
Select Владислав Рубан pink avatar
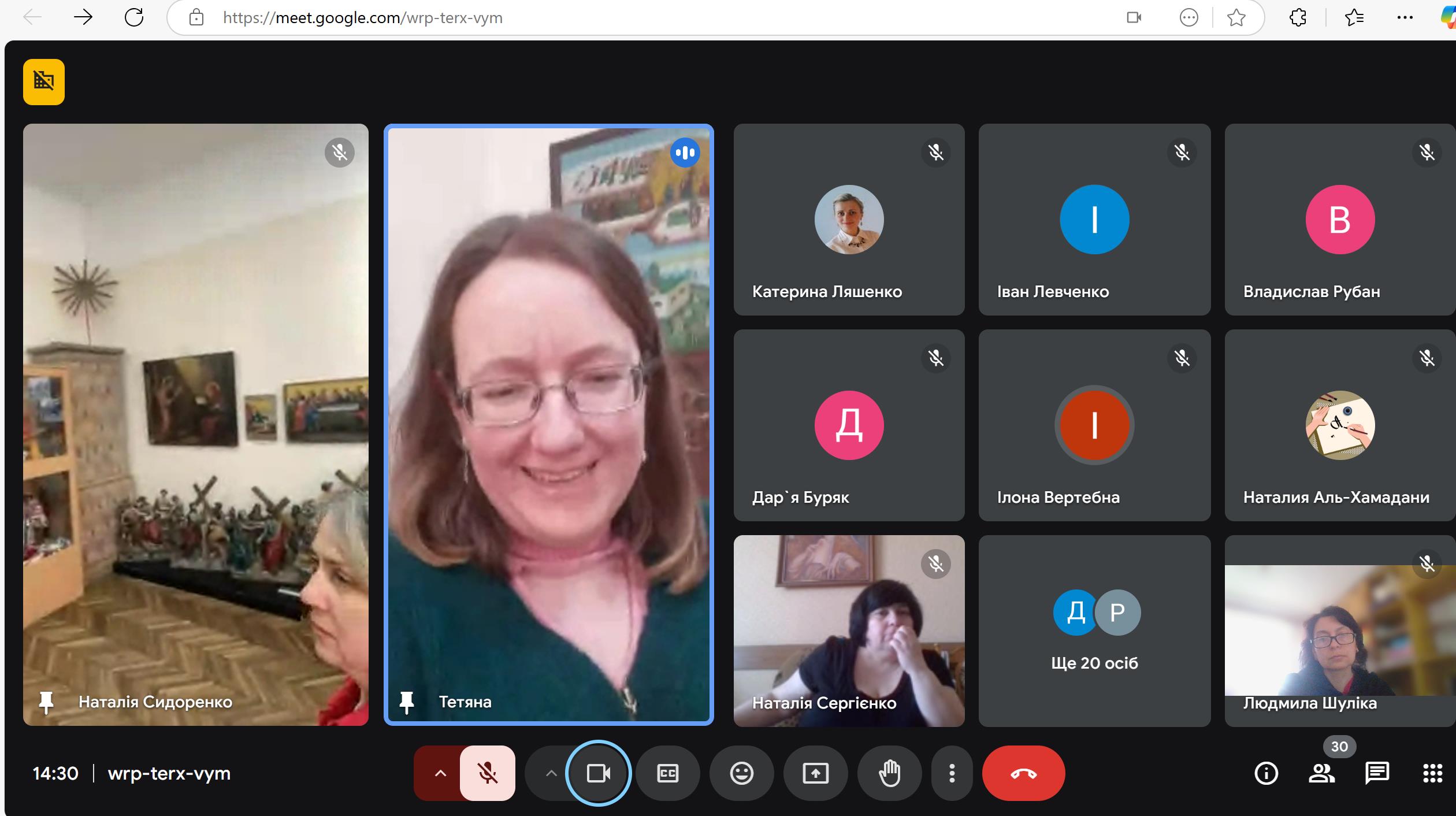click(x=1340, y=220)
